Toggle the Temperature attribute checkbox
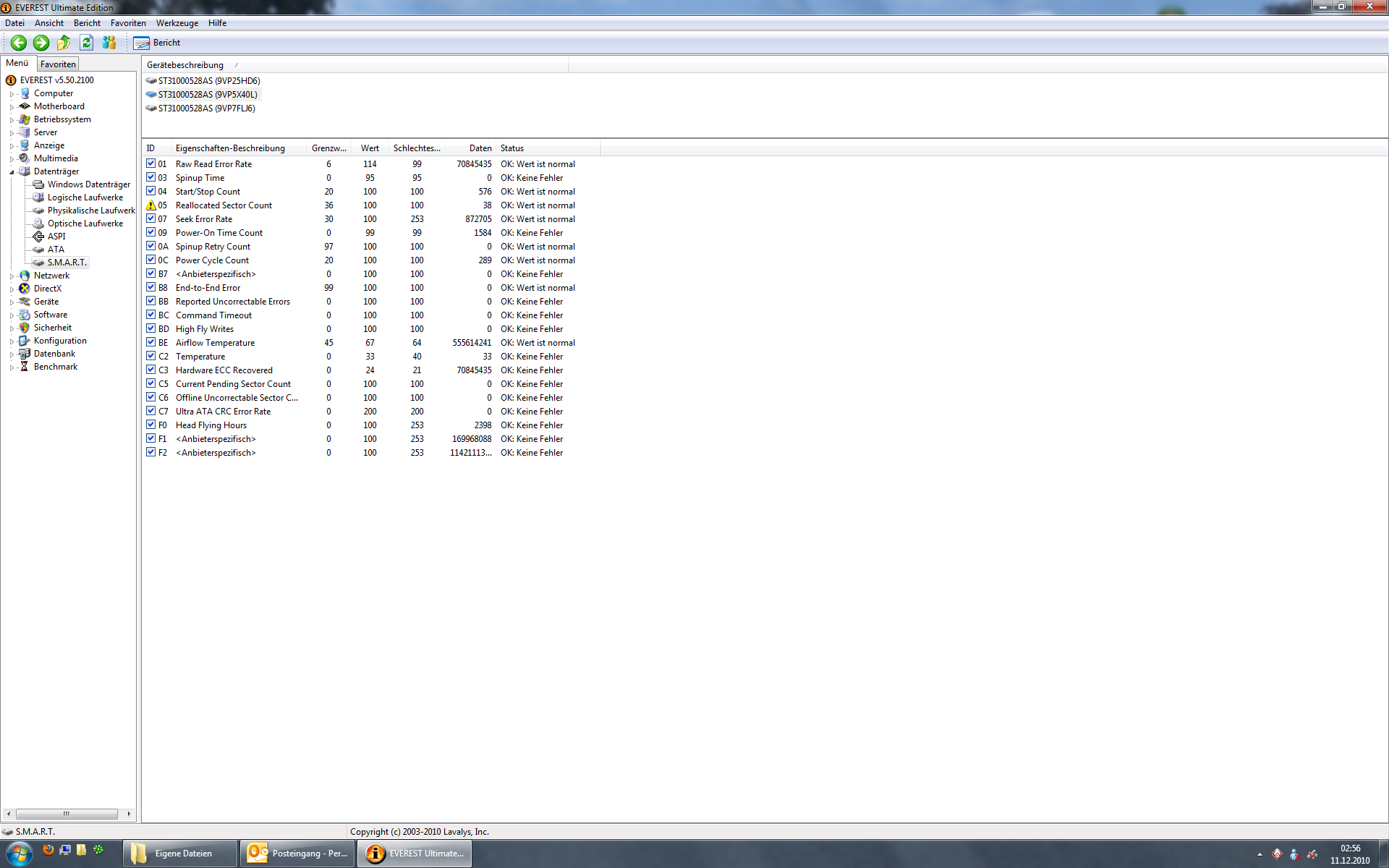The width and height of the screenshot is (1389, 868). click(150, 356)
